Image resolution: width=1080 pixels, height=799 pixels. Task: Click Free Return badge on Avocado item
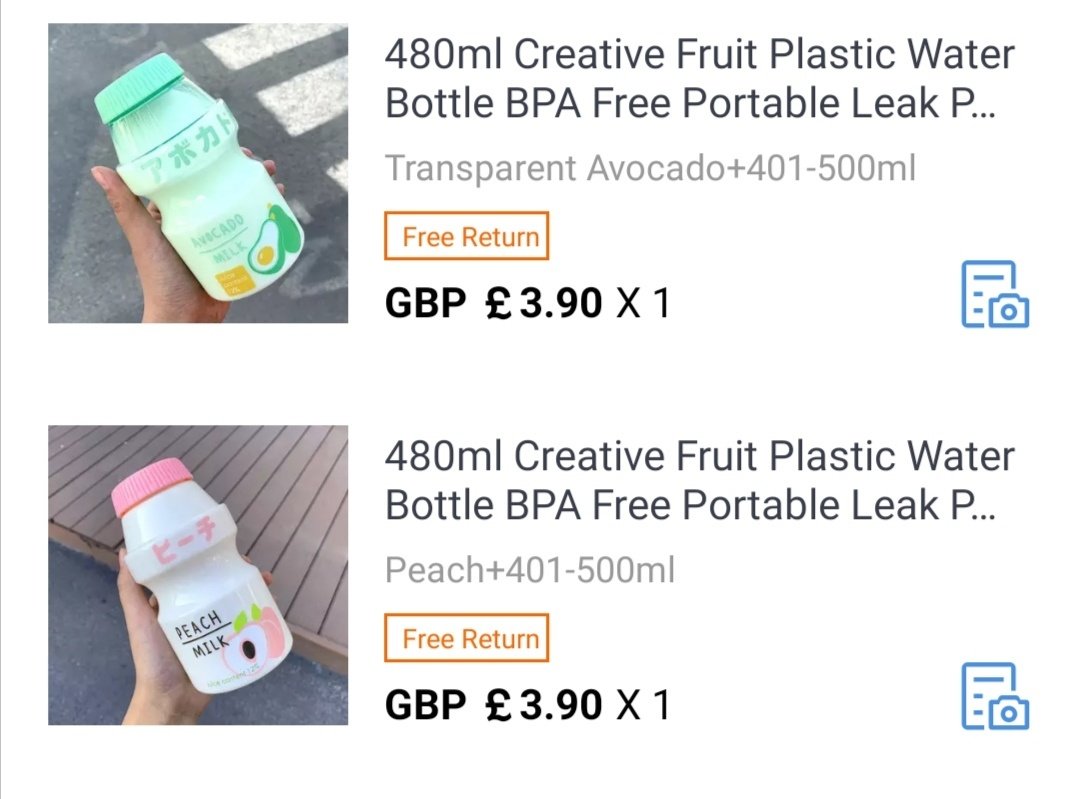[x=466, y=236]
